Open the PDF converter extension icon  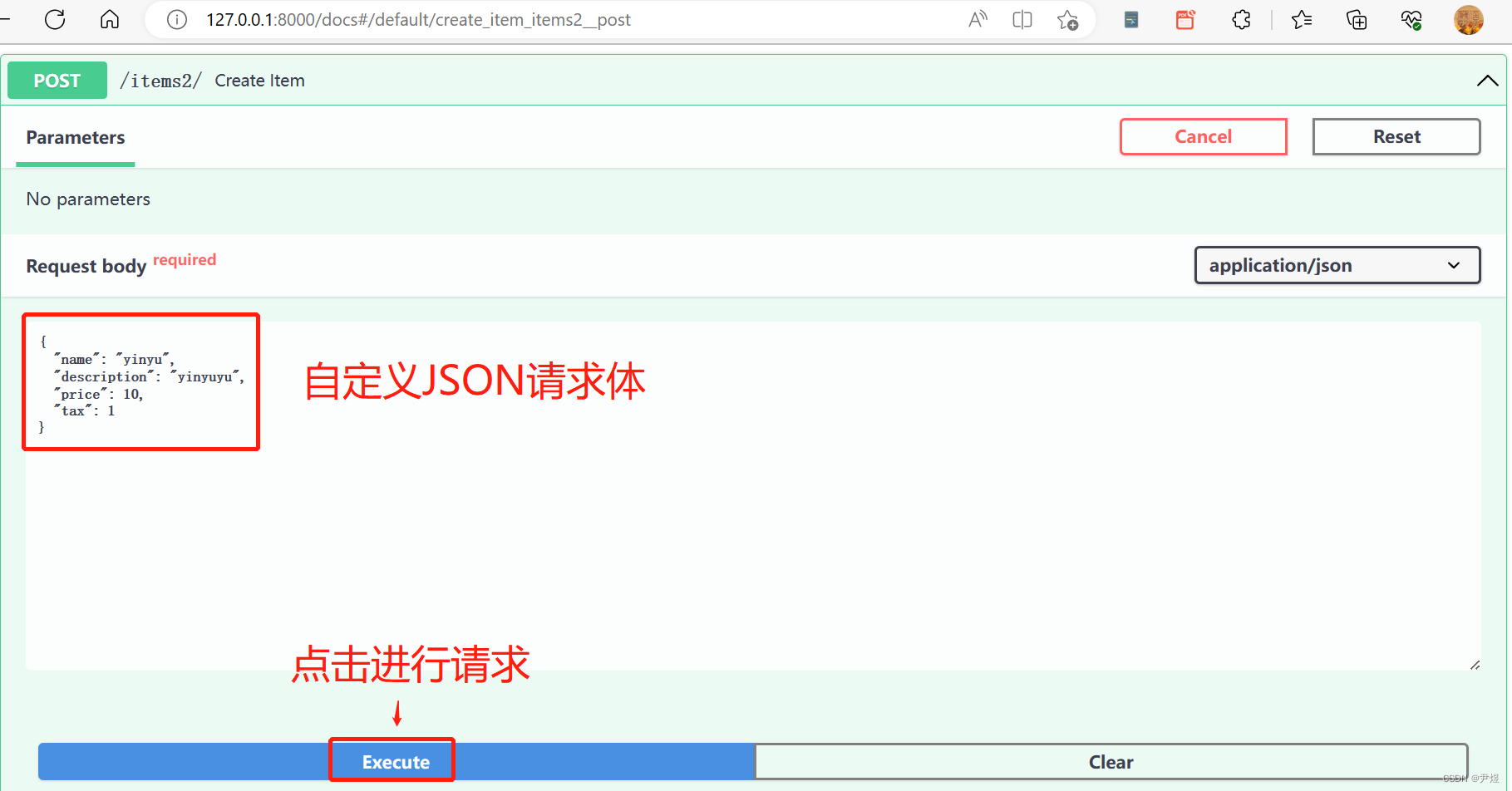pos(1184,19)
